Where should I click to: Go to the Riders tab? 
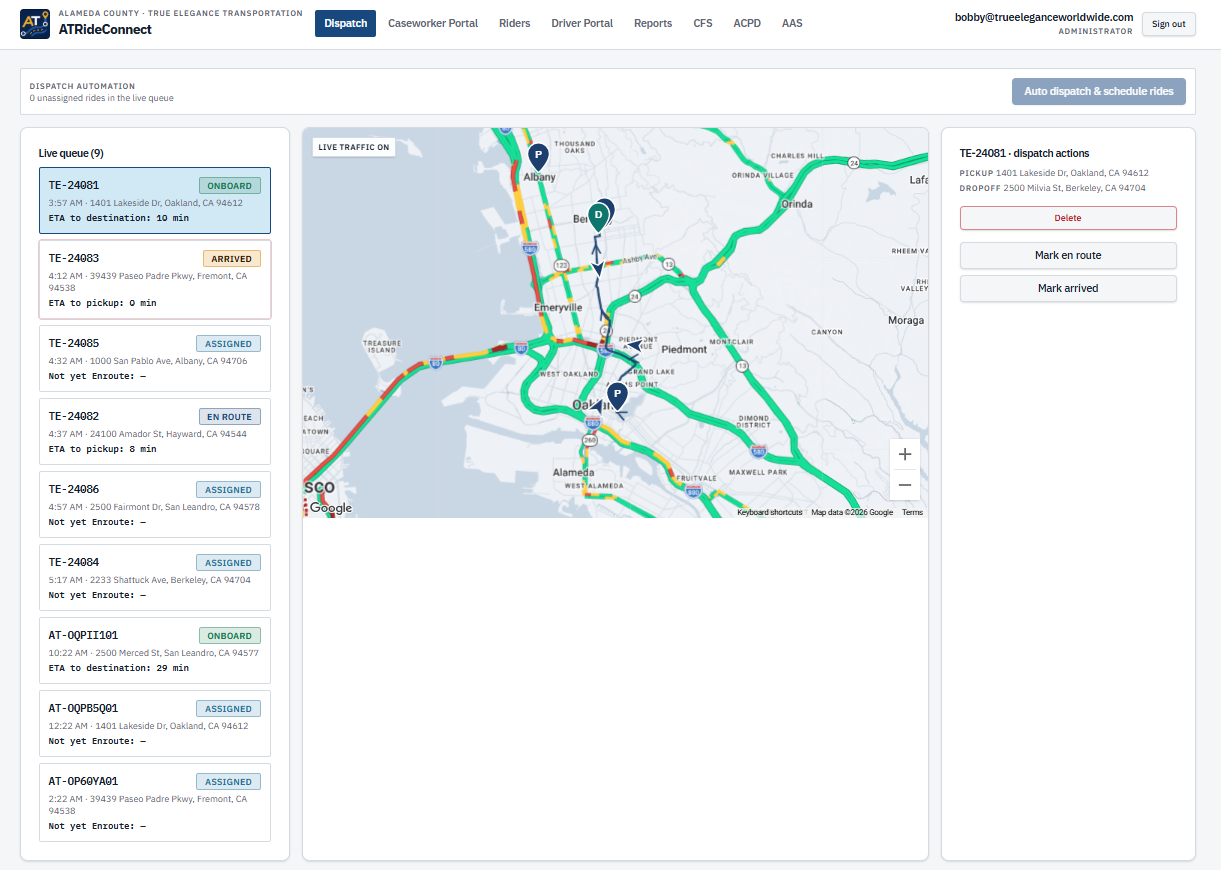[515, 23]
